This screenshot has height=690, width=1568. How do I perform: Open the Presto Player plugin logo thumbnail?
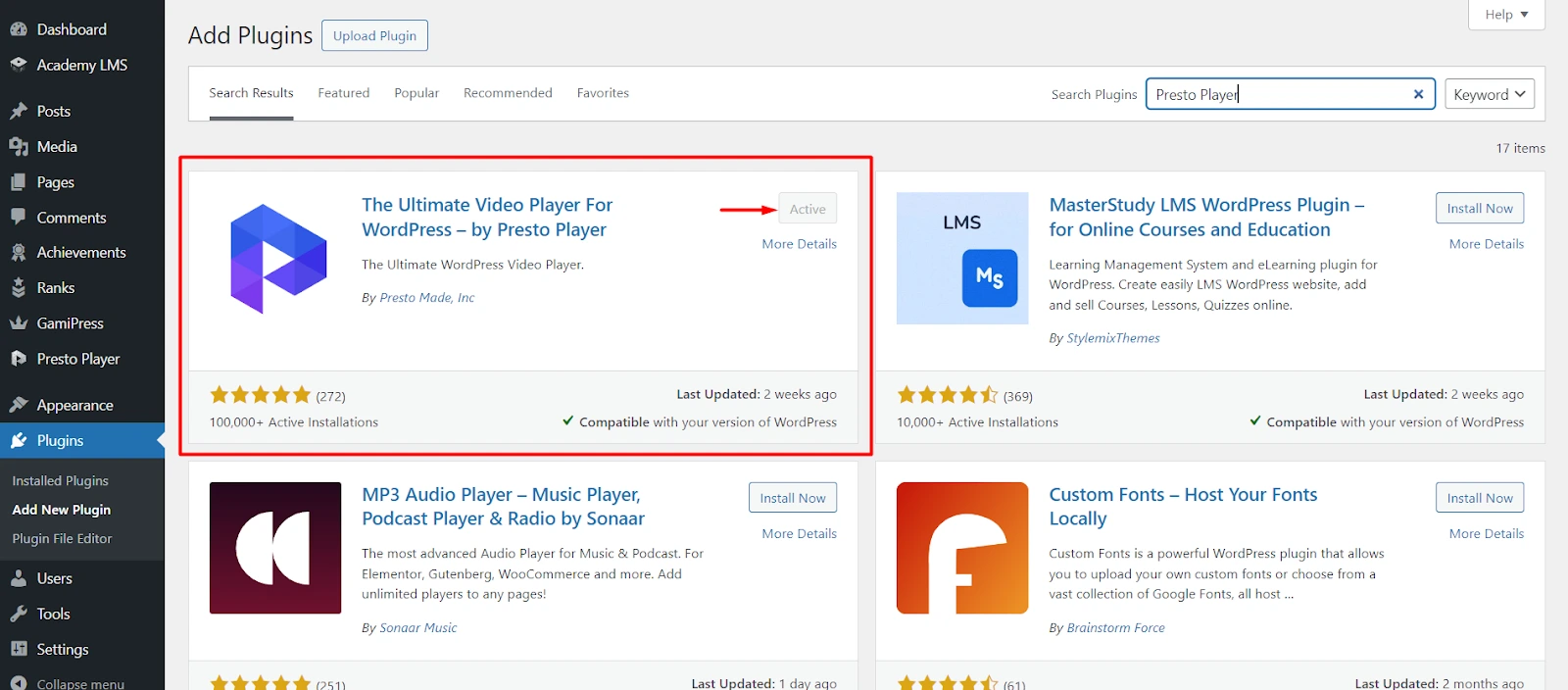(x=277, y=259)
